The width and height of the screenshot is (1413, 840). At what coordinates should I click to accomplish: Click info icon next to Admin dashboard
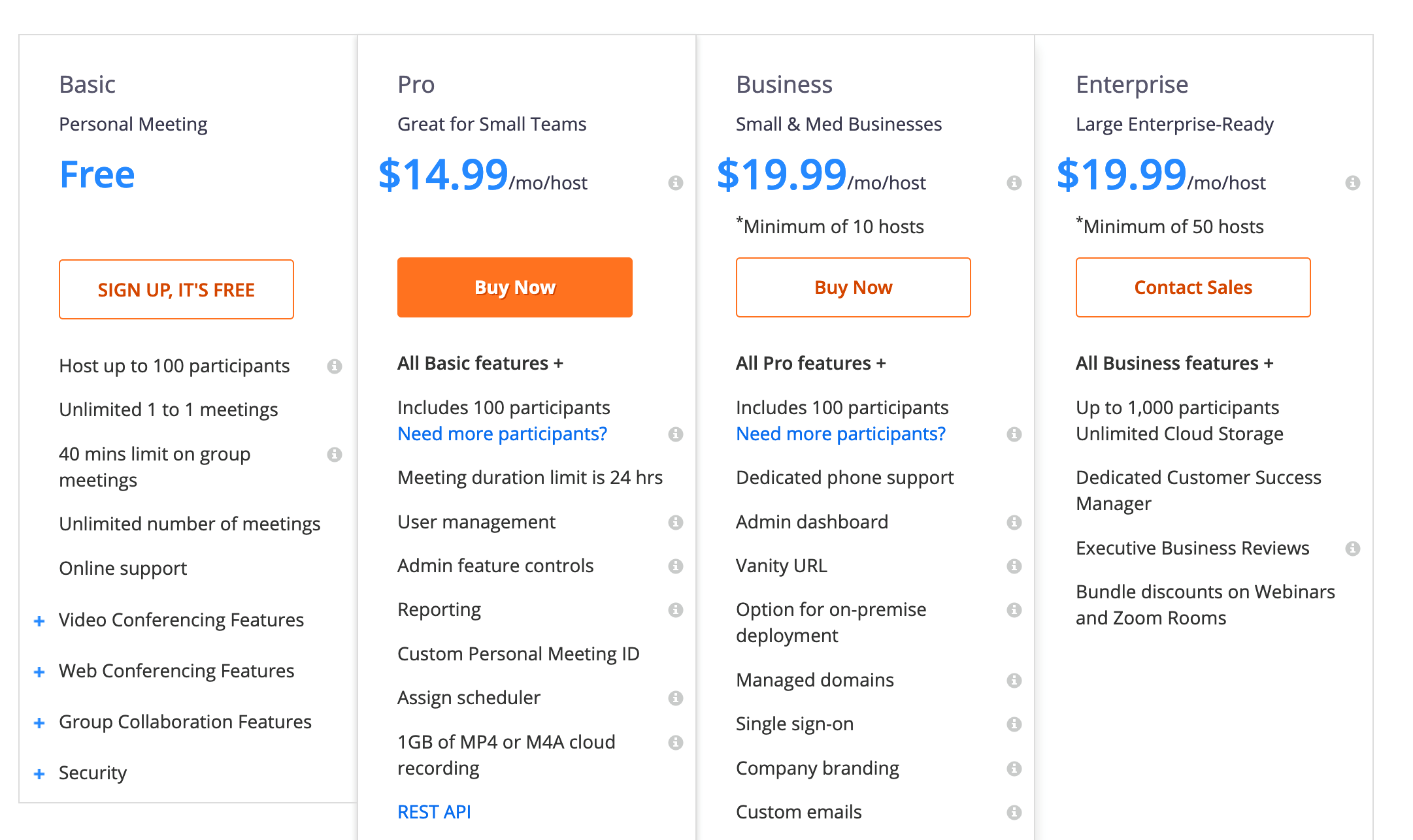click(1014, 523)
